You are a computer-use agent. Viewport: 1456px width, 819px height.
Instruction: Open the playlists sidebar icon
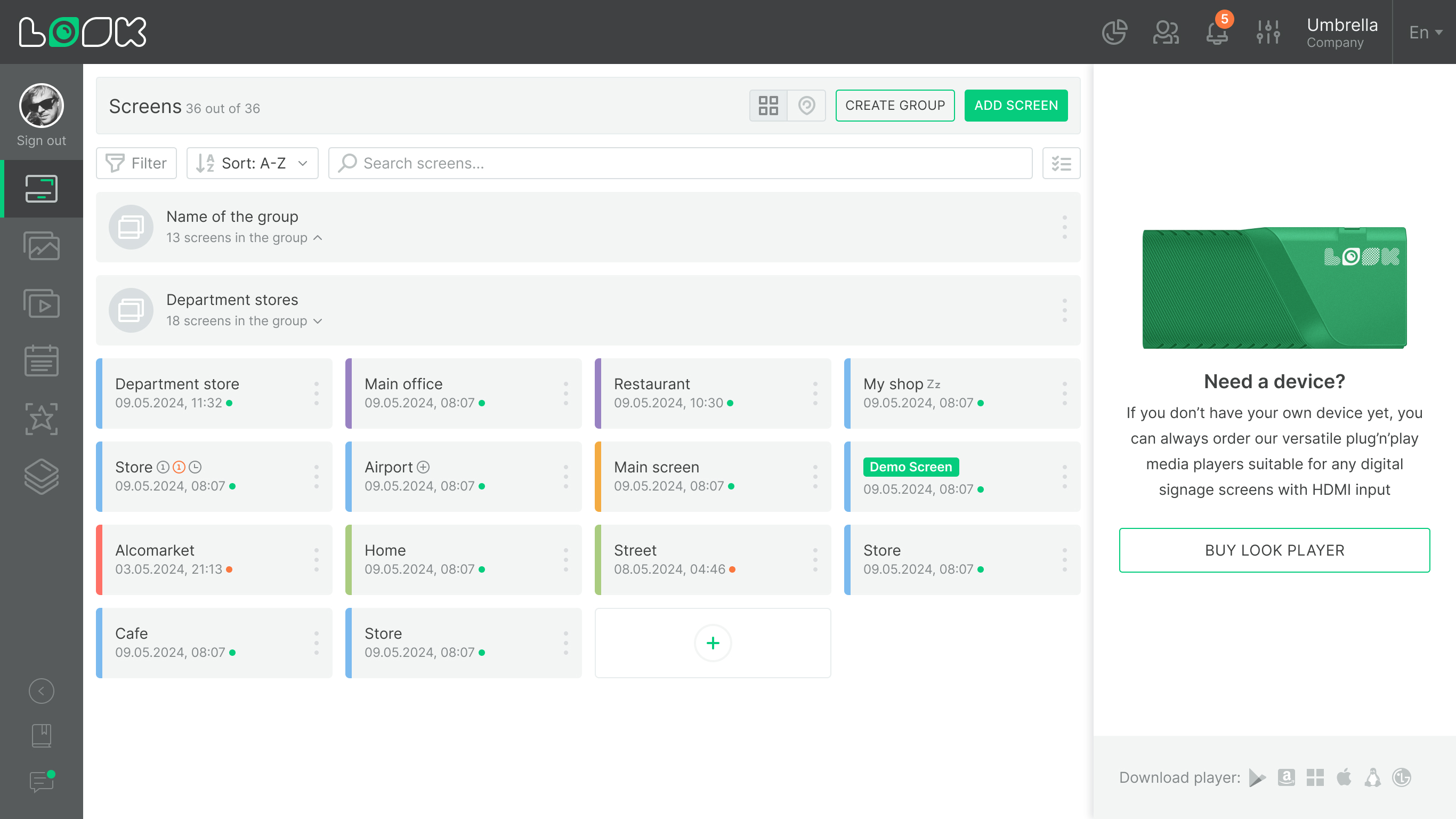41,304
